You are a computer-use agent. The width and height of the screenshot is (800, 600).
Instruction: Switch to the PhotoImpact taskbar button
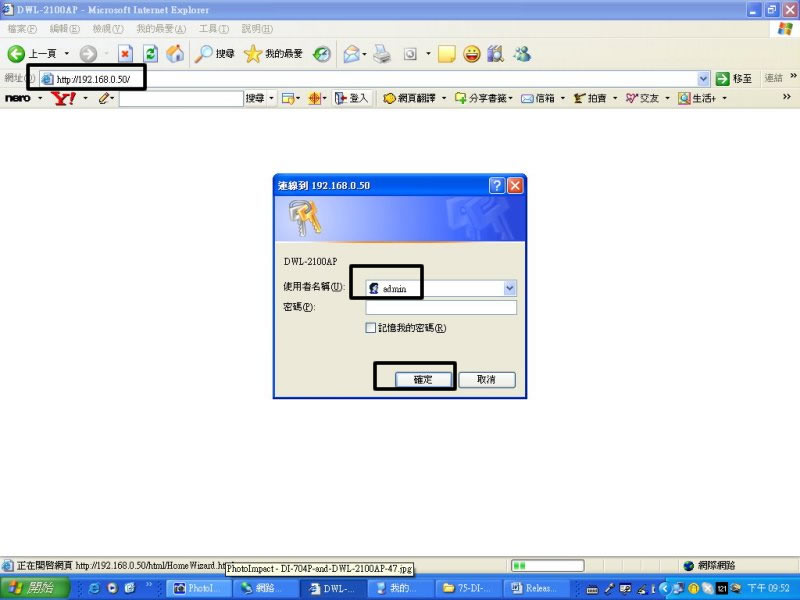(x=199, y=588)
